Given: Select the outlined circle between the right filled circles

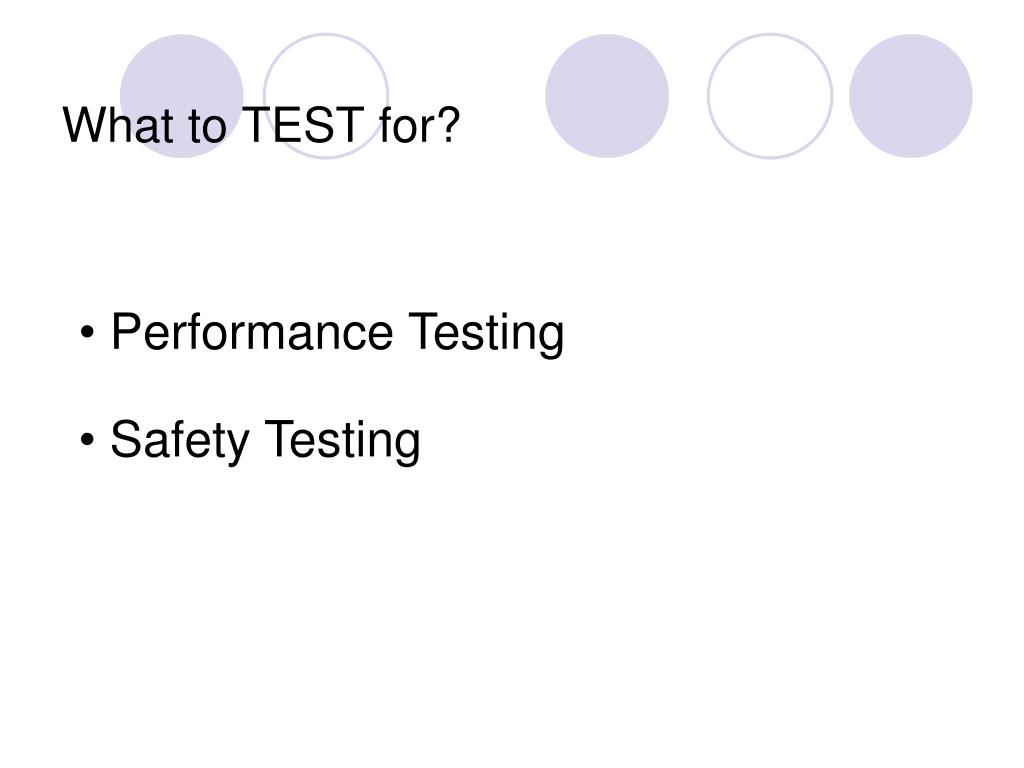Looking at the screenshot, I should (x=770, y=96).
